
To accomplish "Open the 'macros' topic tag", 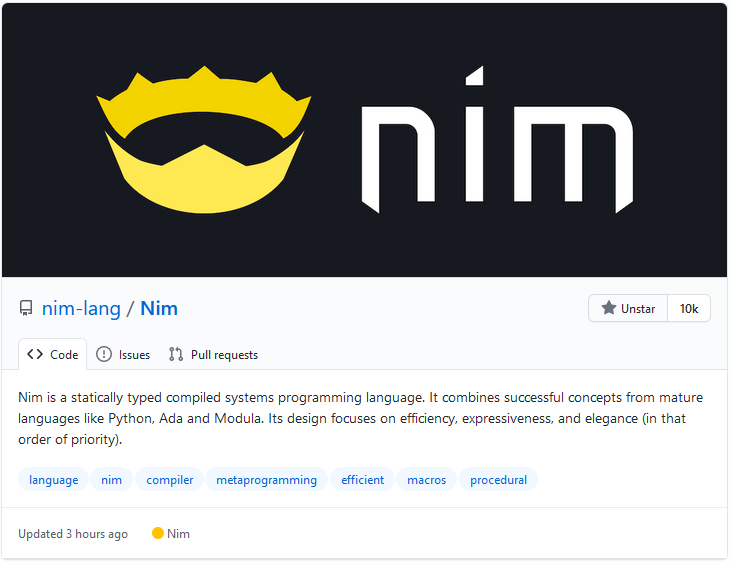I will [427, 480].
